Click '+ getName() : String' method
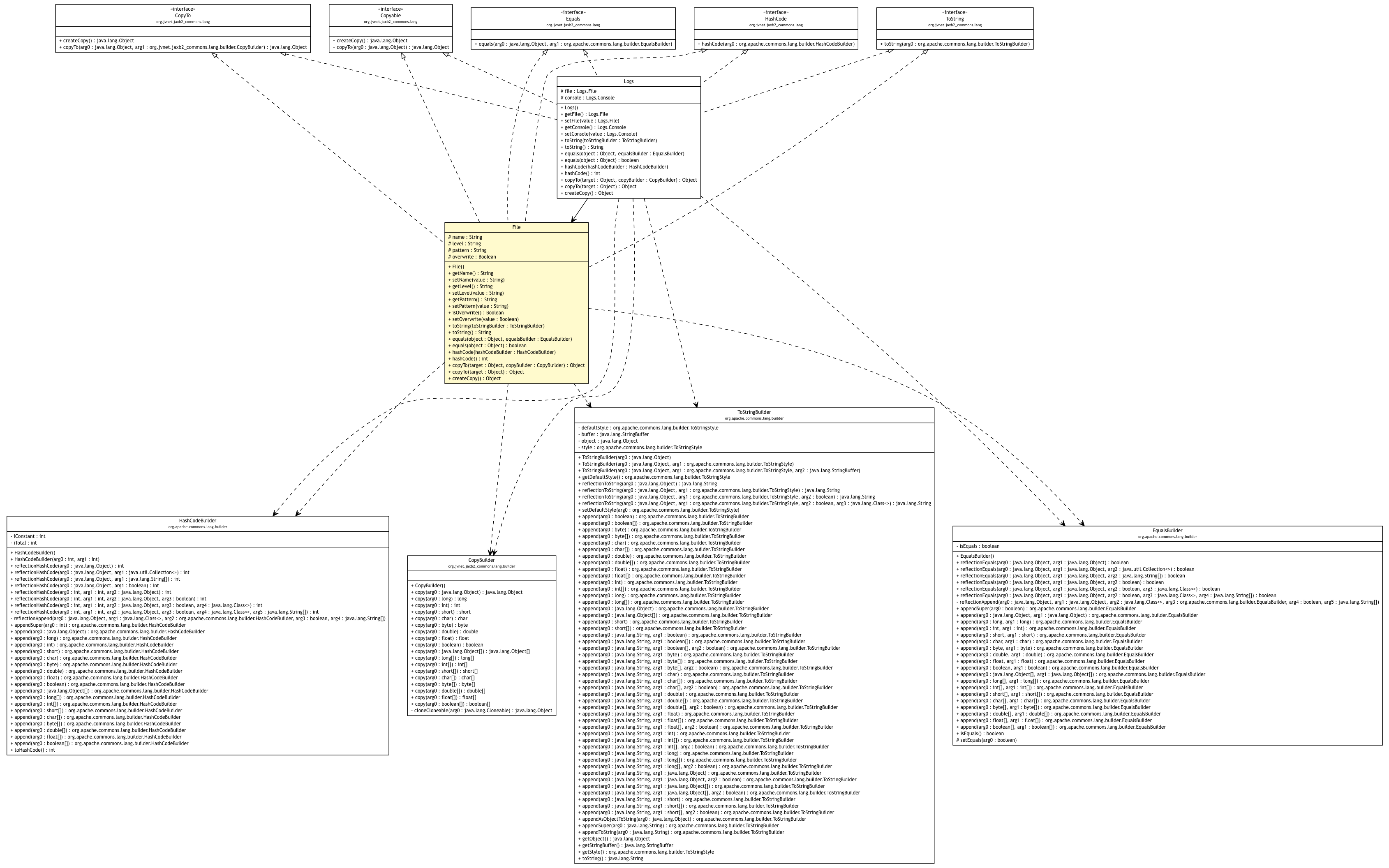 (x=470, y=274)
